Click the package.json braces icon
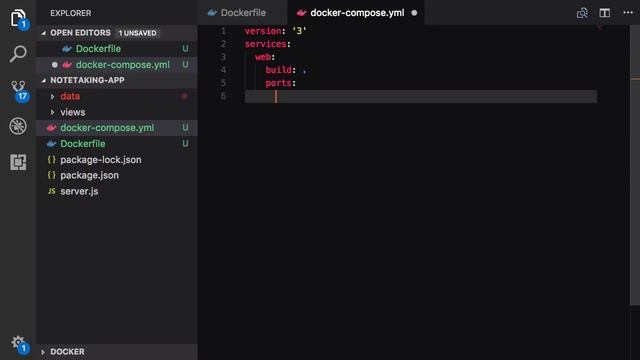Viewport: 640px width, 360px height. (51, 175)
